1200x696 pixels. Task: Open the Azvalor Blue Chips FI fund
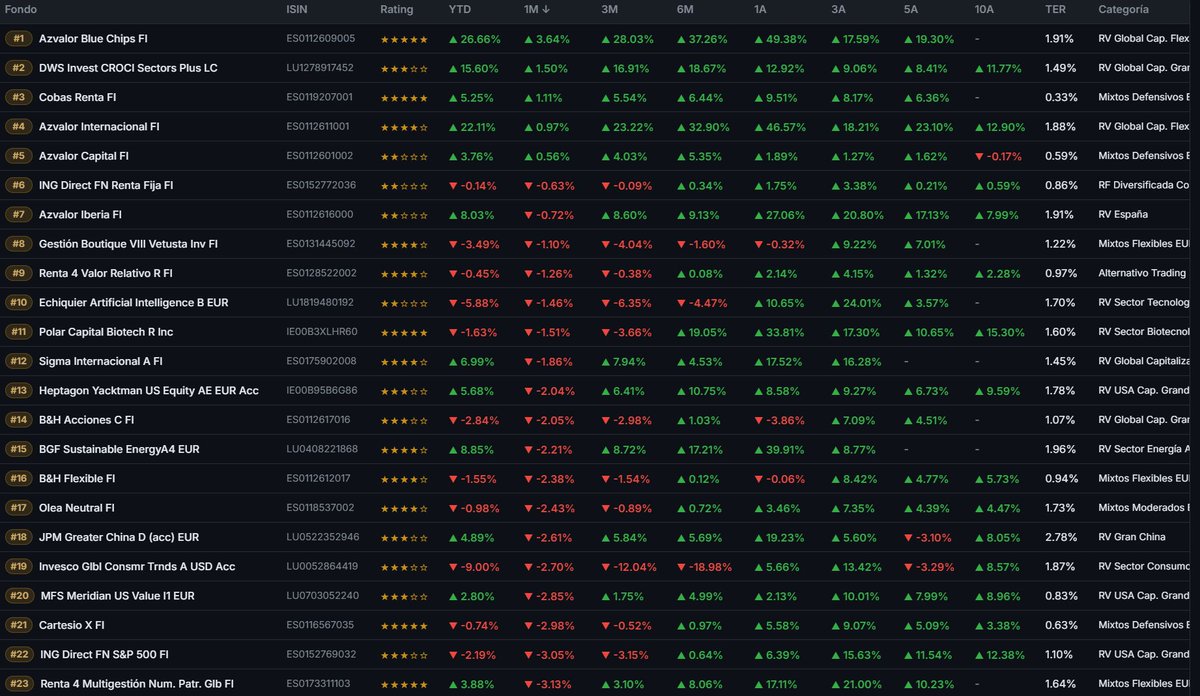pos(93,39)
